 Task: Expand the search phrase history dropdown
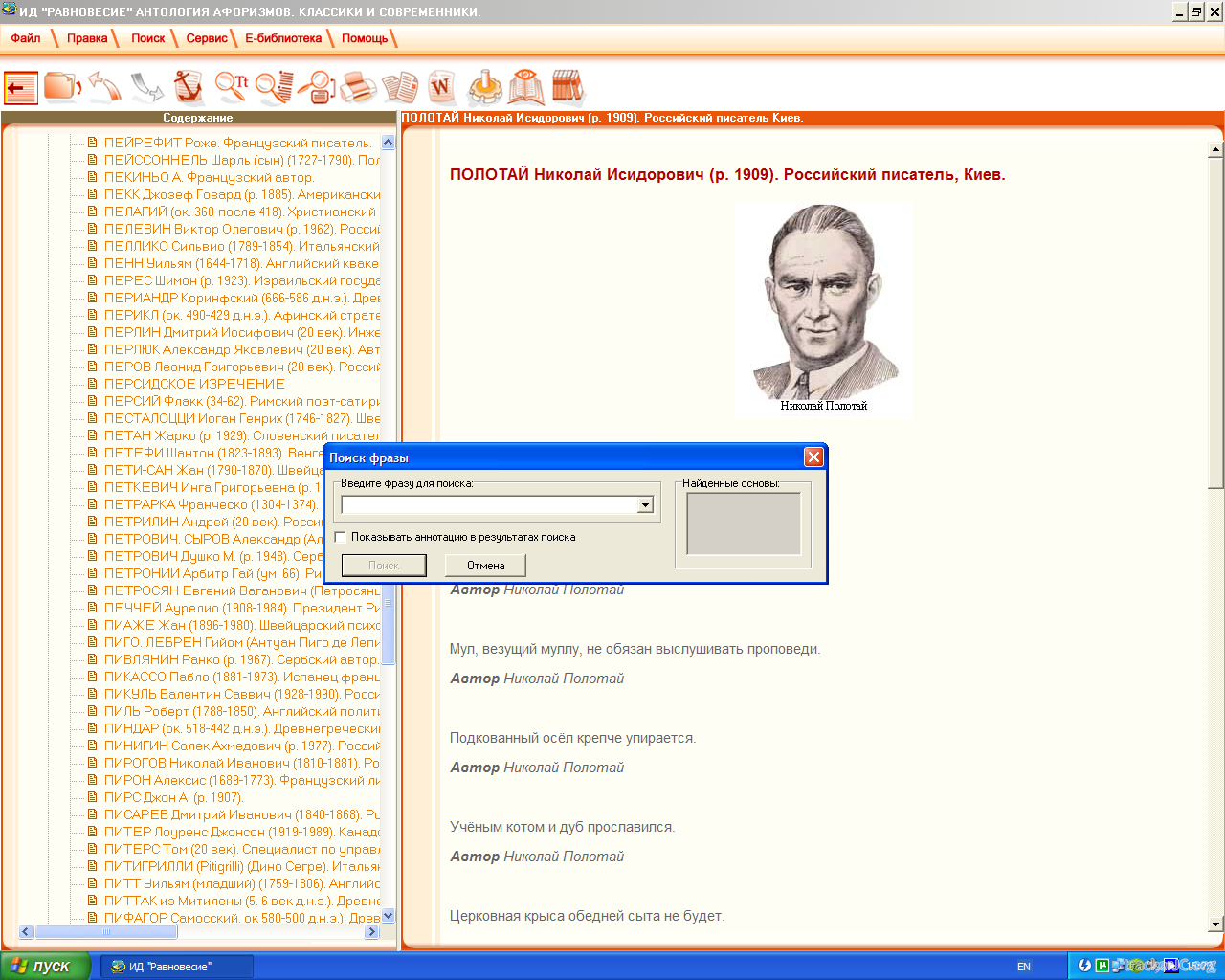click(x=645, y=505)
